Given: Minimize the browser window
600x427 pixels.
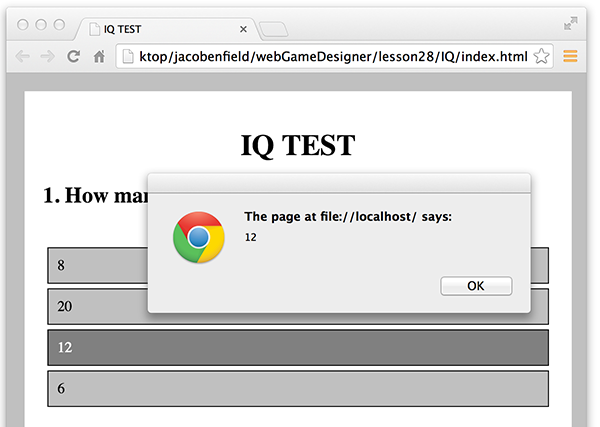Looking at the screenshot, I should pos(40,24).
